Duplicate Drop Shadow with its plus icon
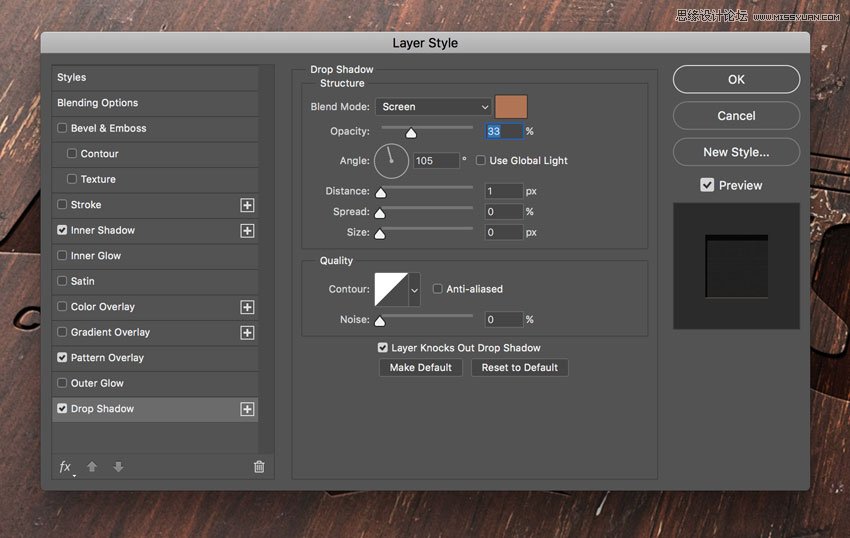This screenshot has height=538, width=850. click(x=247, y=409)
